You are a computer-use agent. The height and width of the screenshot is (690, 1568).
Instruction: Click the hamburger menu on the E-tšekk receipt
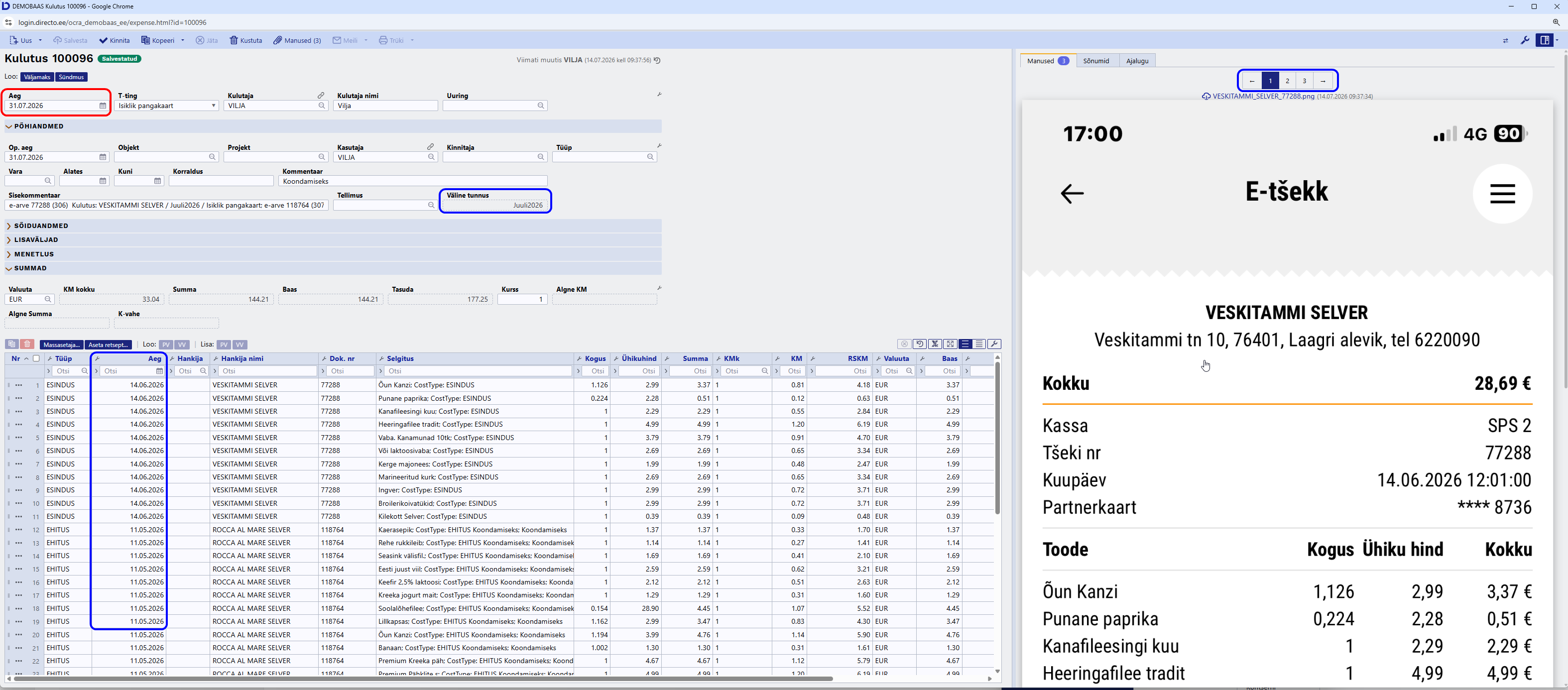1502,194
